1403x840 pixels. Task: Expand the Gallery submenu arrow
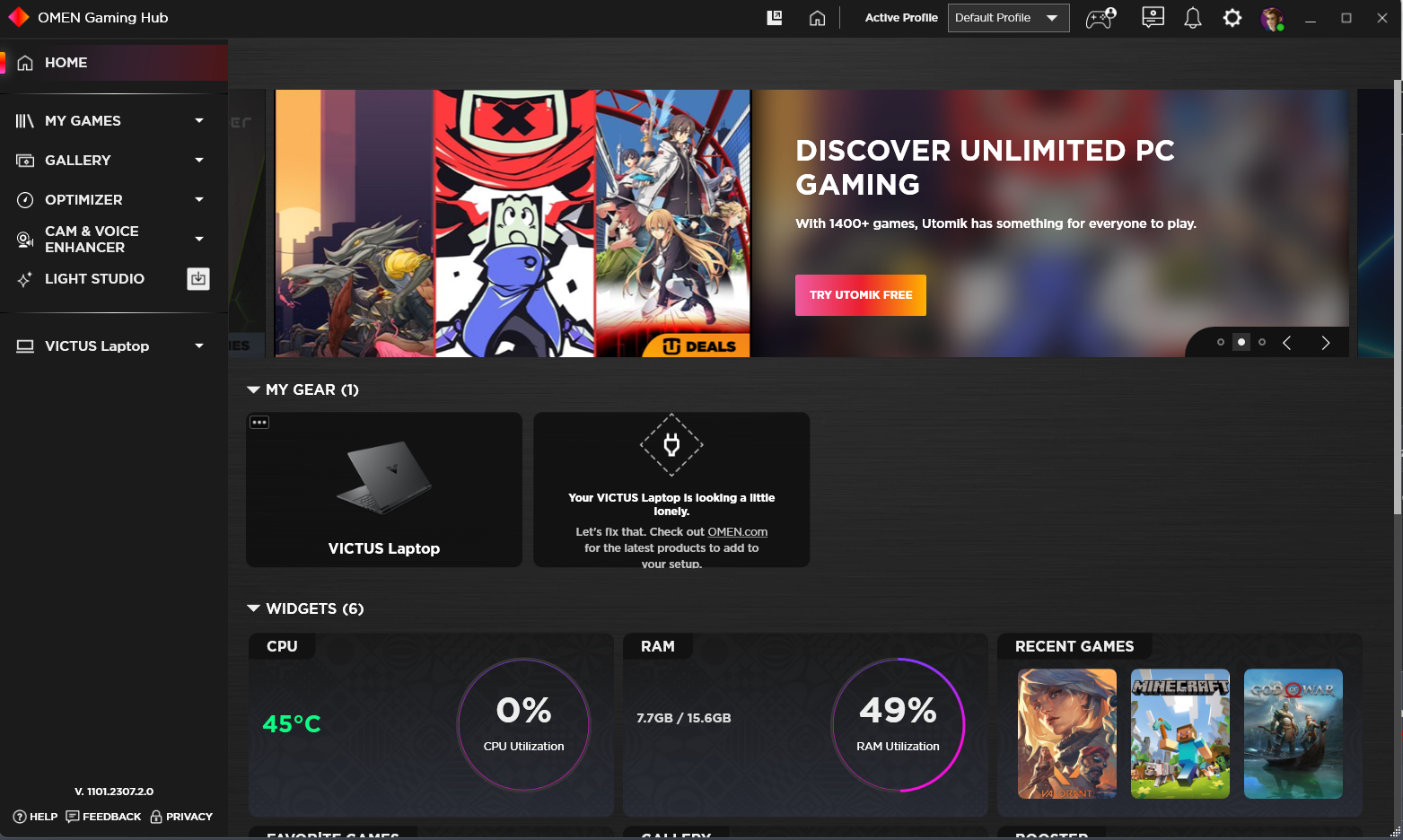[199, 160]
